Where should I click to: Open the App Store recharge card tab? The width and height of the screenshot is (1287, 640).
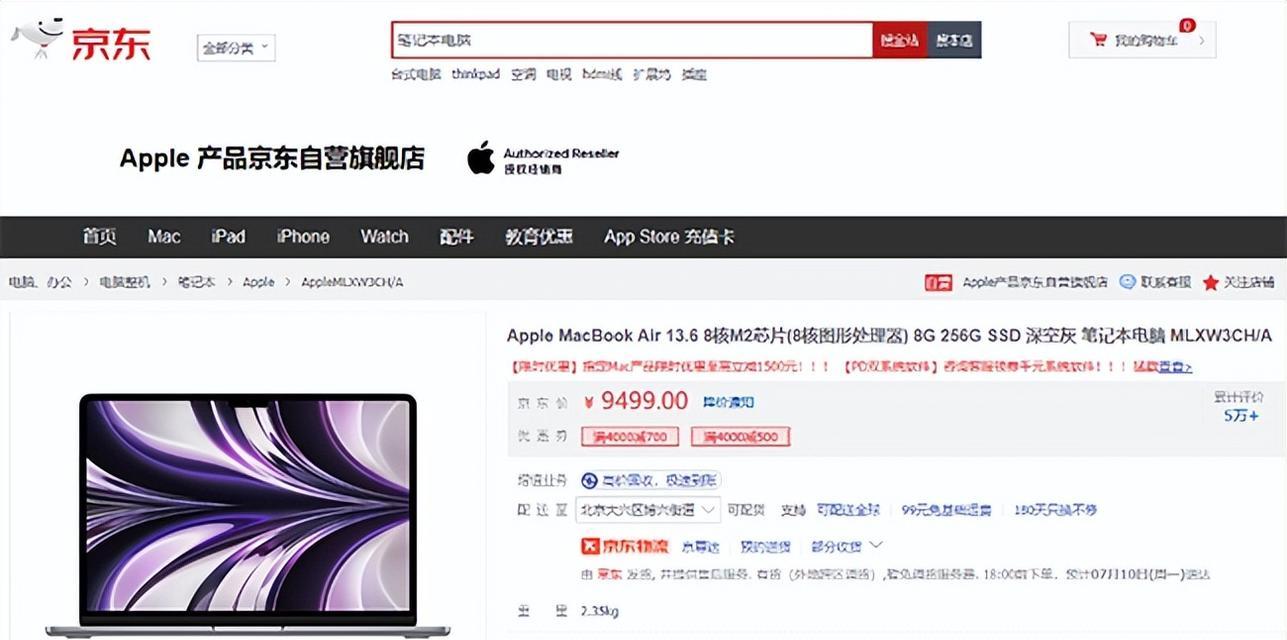point(669,237)
